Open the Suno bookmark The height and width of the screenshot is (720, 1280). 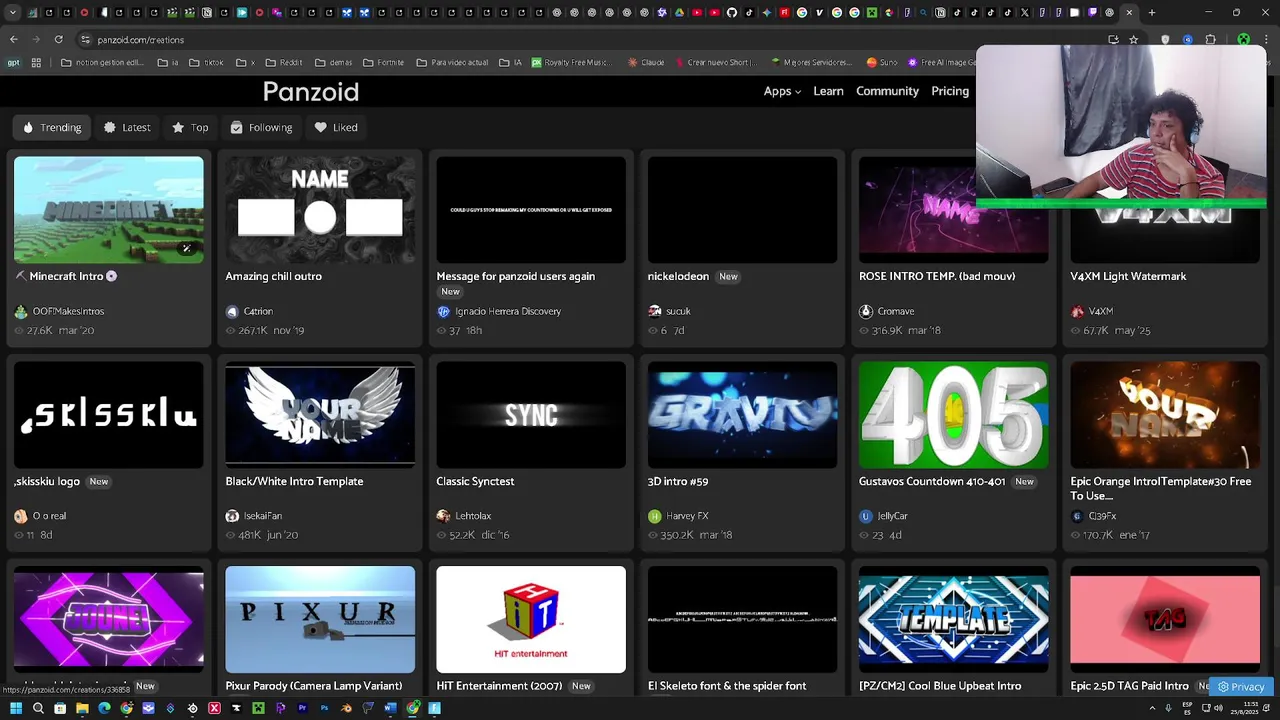pyautogui.click(x=882, y=62)
